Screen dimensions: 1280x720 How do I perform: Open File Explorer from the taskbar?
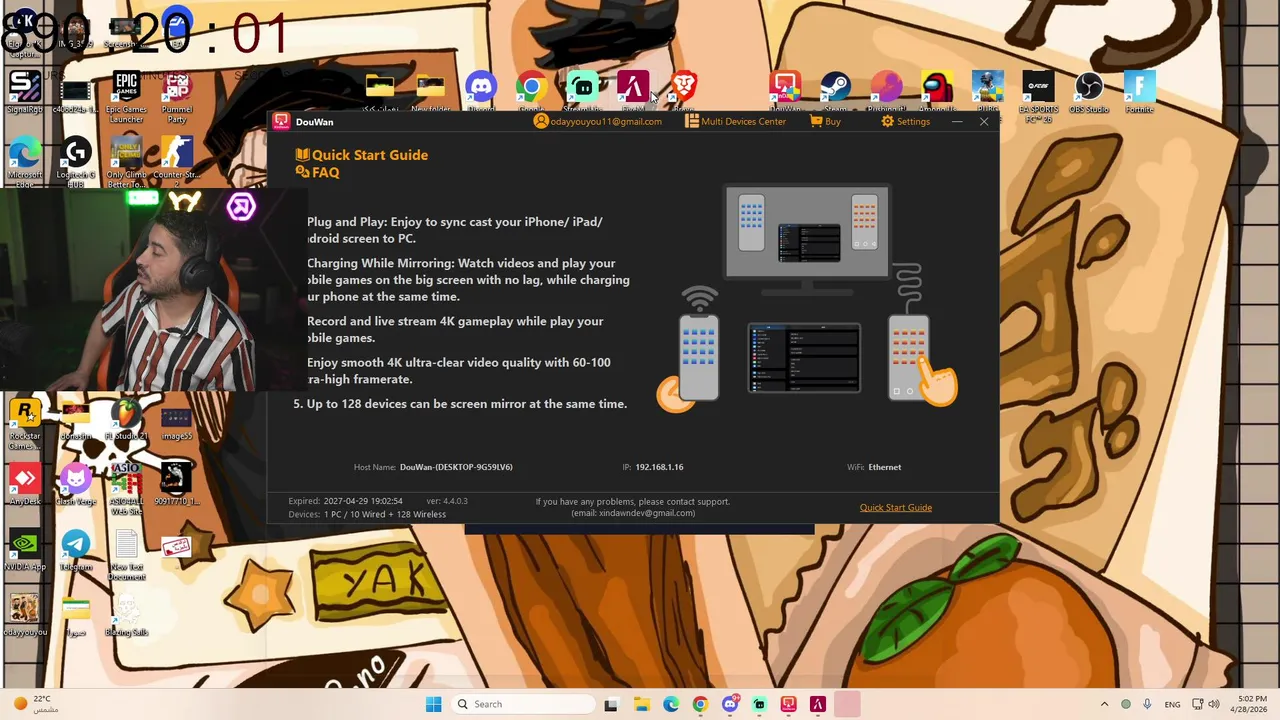tap(641, 704)
